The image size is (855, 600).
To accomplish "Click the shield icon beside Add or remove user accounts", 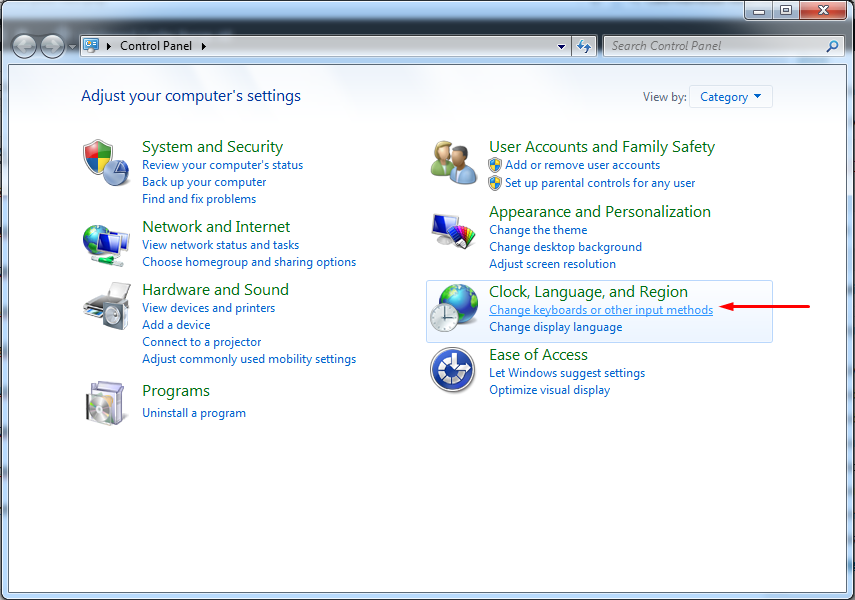I will (495, 165).
